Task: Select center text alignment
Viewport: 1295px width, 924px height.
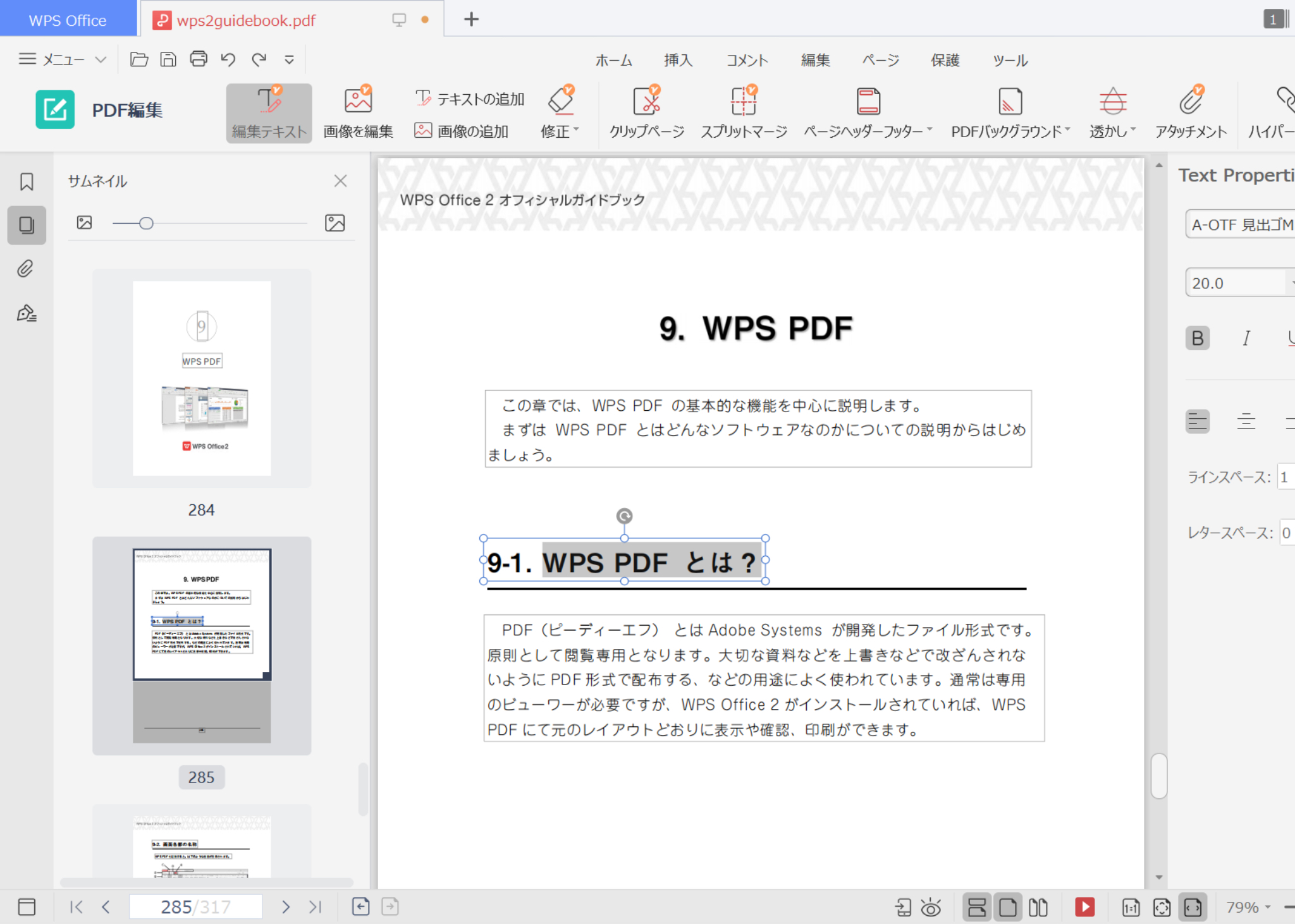Action: (1246, 422)
